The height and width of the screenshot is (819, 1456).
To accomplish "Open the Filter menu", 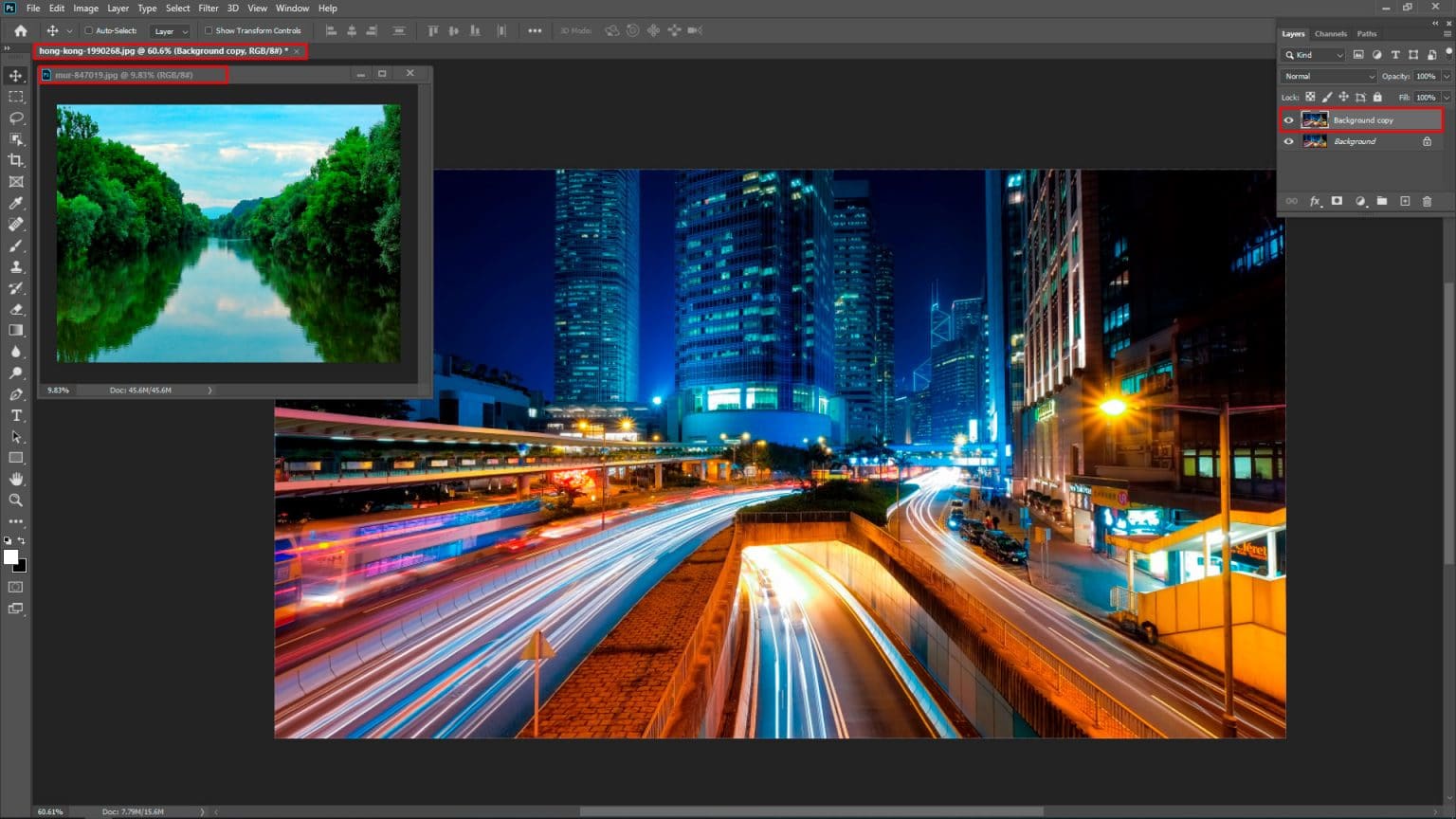I will click(x=209, y=8).
